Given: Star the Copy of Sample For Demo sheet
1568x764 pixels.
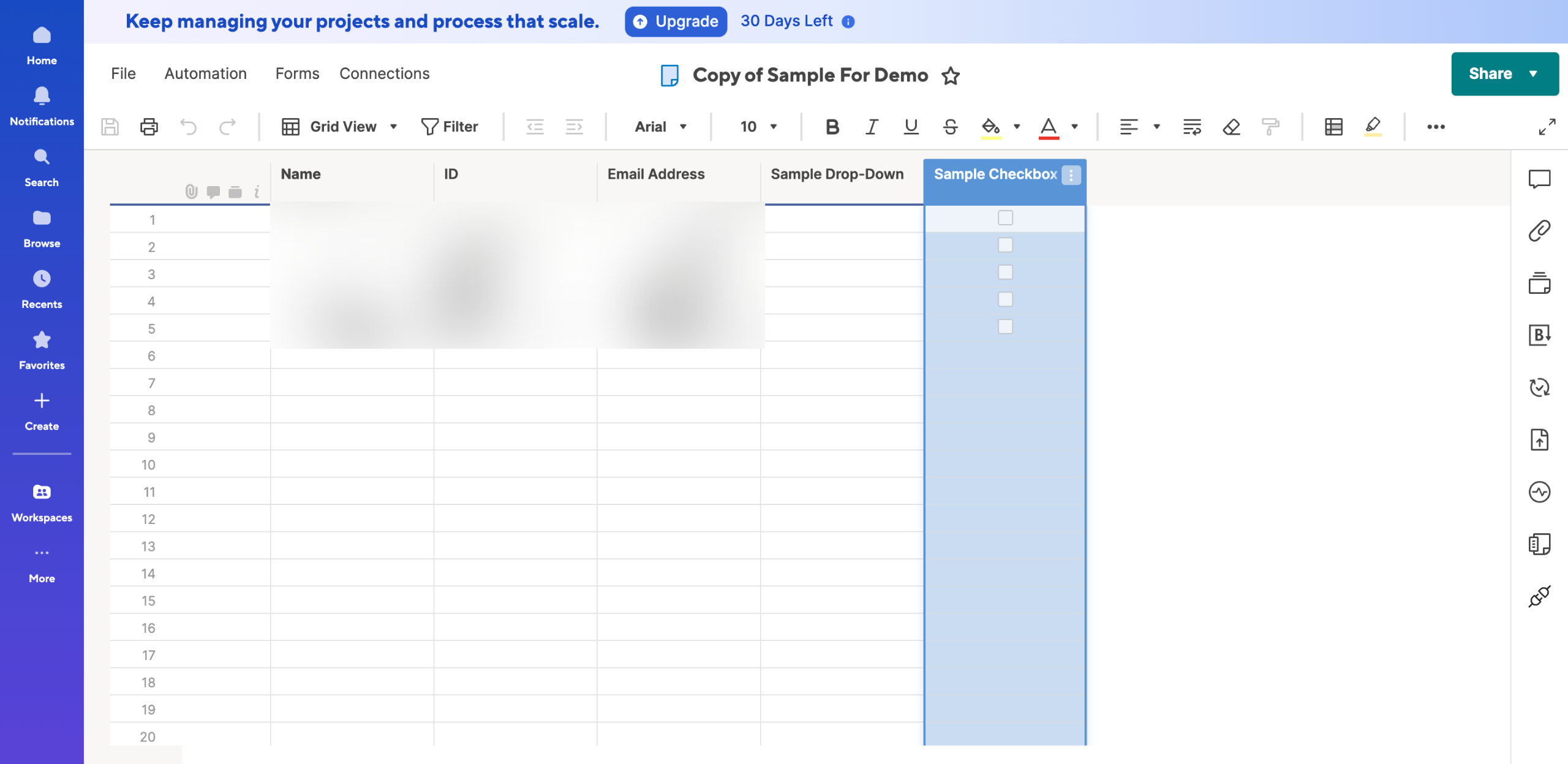Looking at the screenshot, I should coord(951,76).
